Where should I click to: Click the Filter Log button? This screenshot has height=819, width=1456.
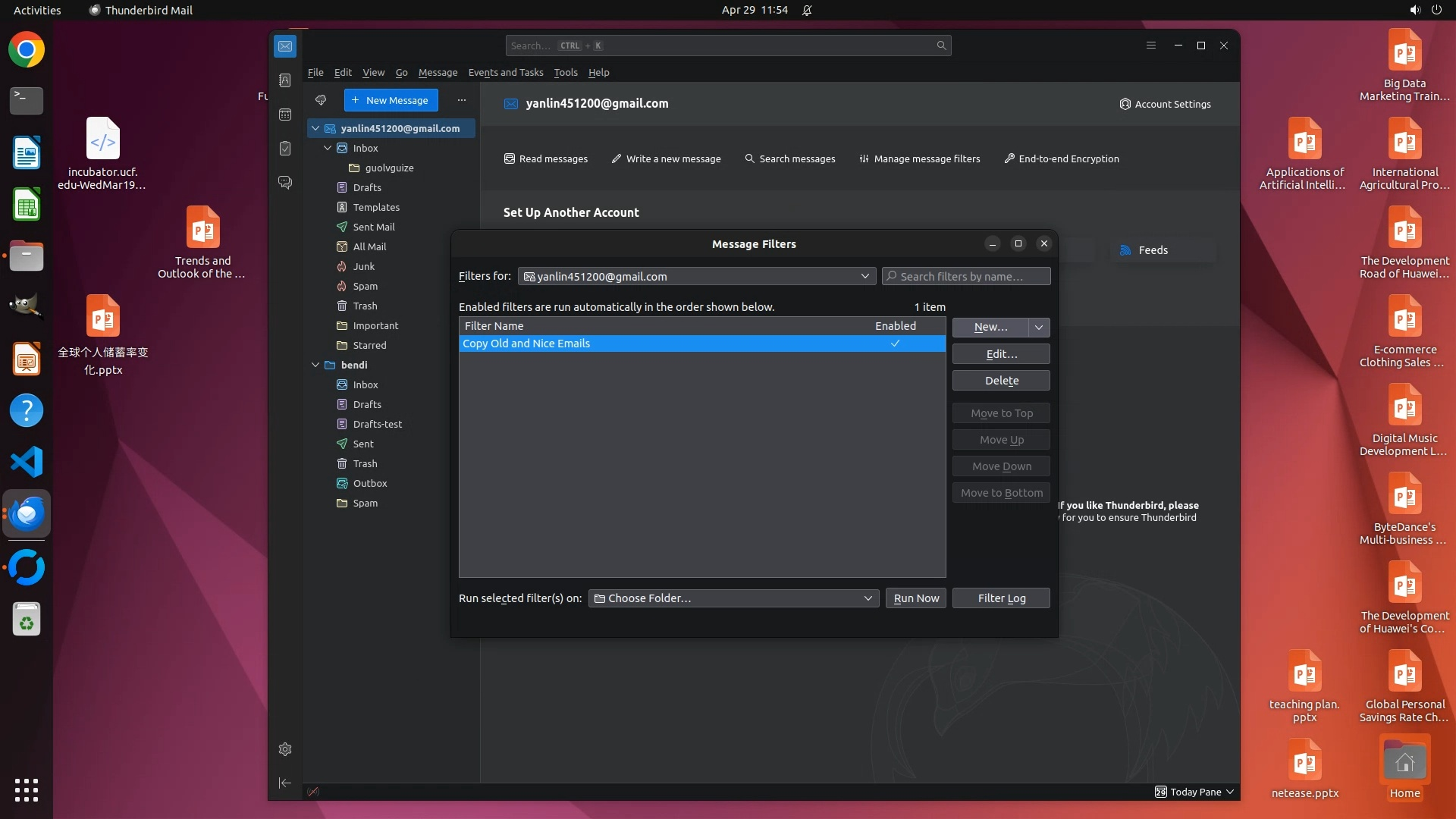tap(1001, 598)
